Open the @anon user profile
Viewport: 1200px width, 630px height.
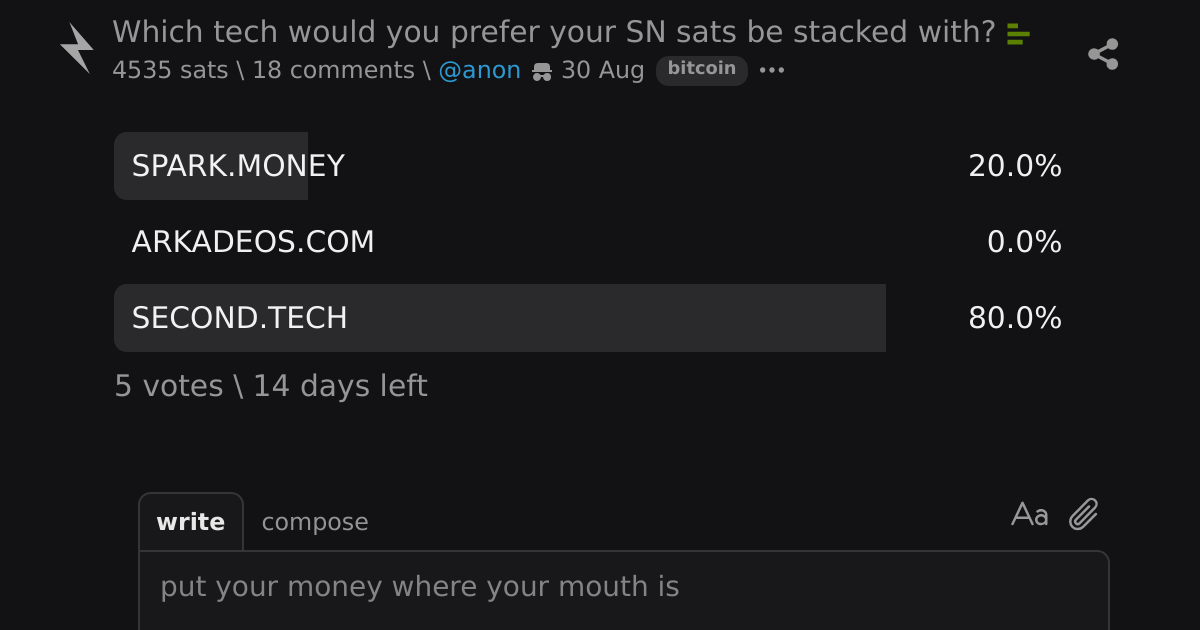(x=480, y=70)
